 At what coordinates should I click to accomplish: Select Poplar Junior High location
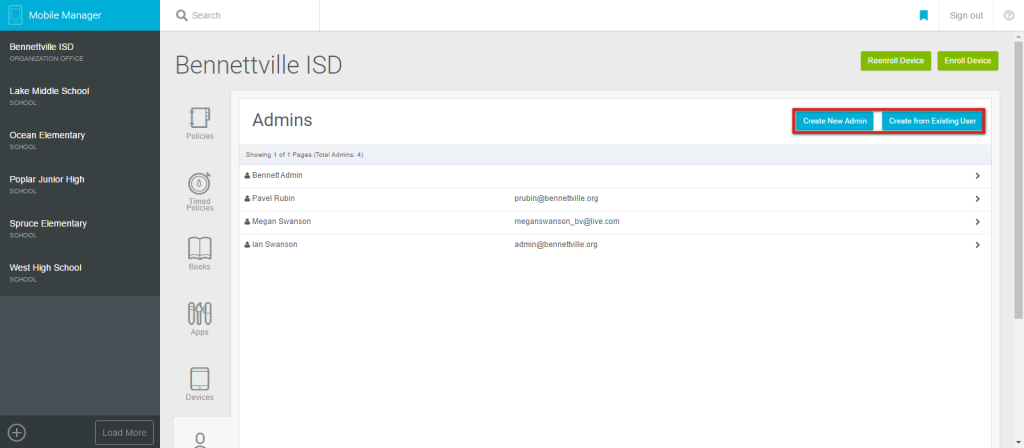(x=80, y=185)
